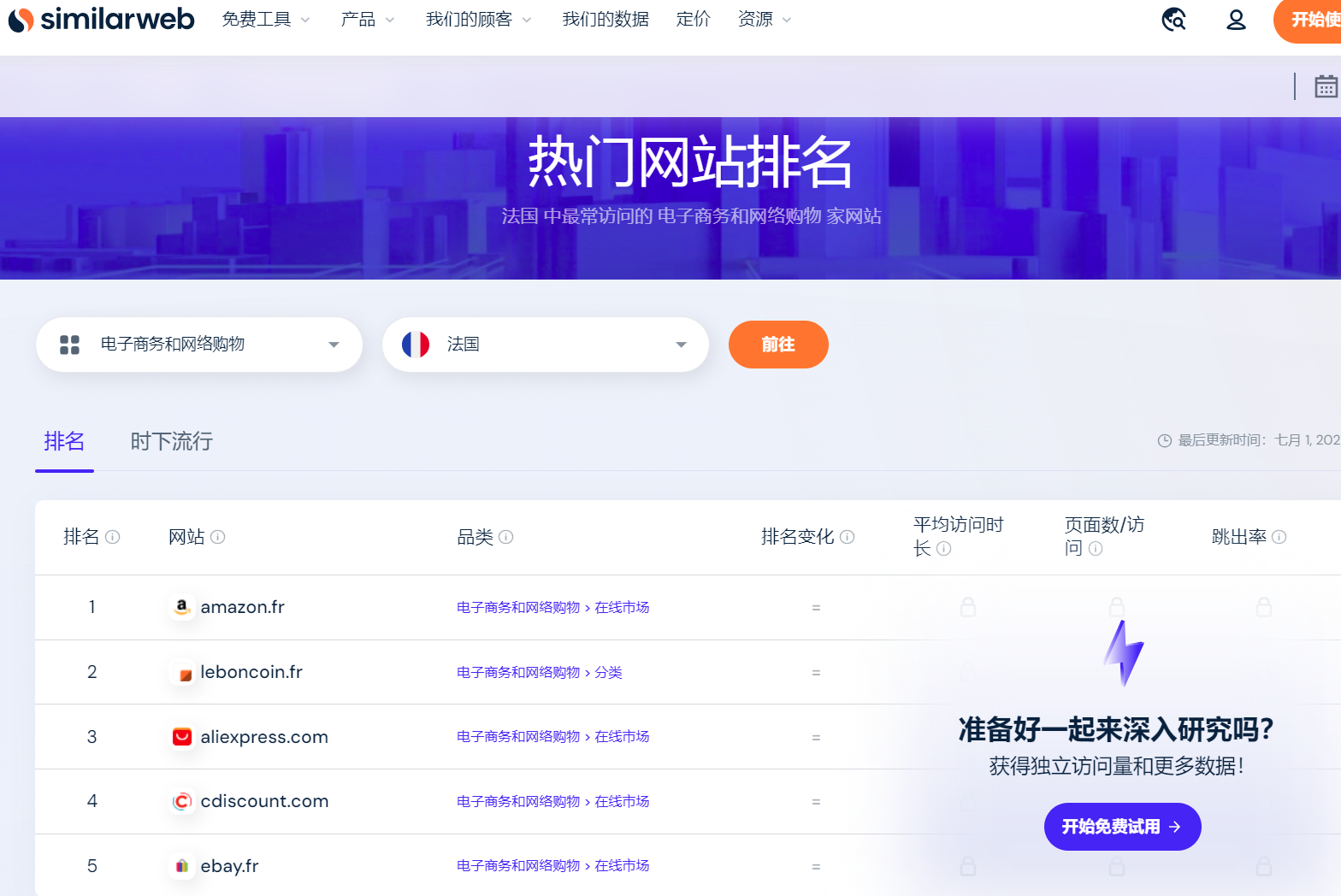Click the lock icon in amazon.fr 跳出率 cell
1341x896 pixels.
[1264, 607]
